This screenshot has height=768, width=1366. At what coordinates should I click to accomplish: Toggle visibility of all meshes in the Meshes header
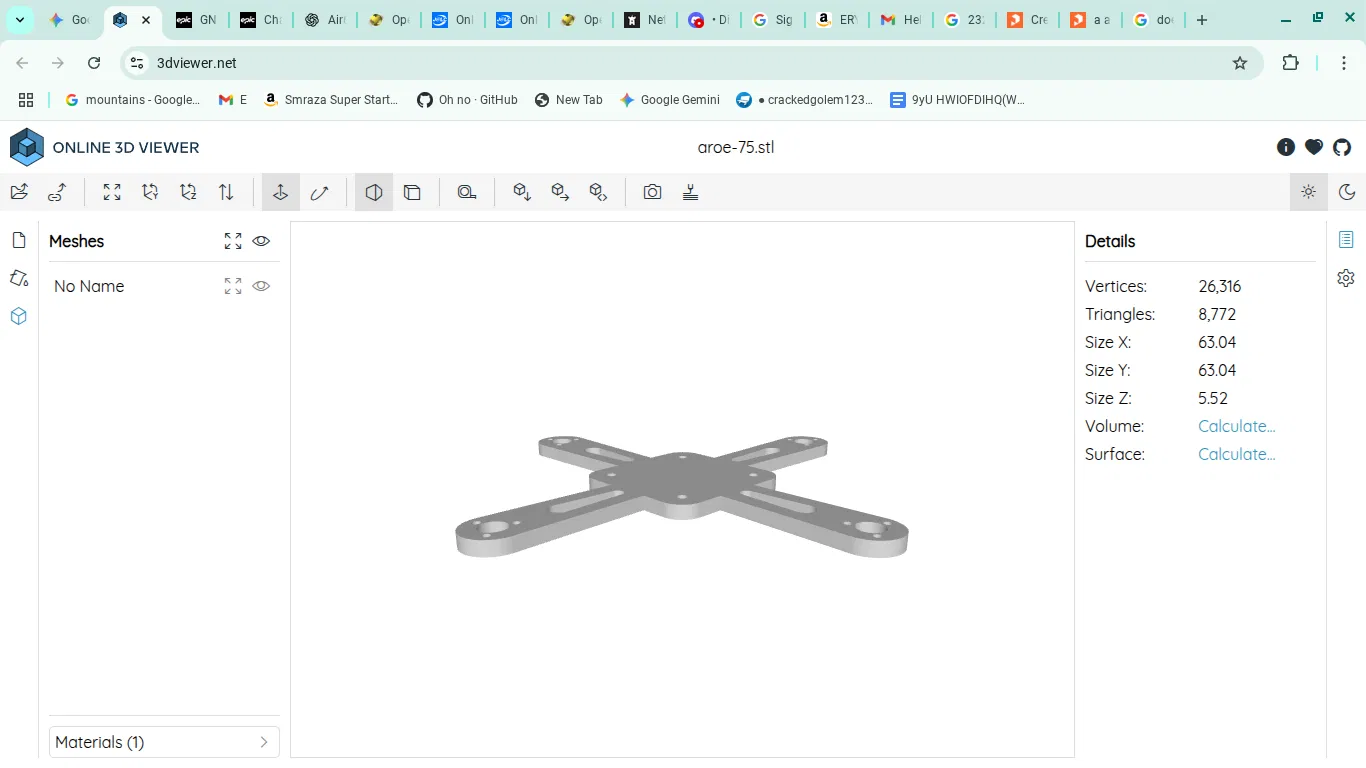click(261, 241)
